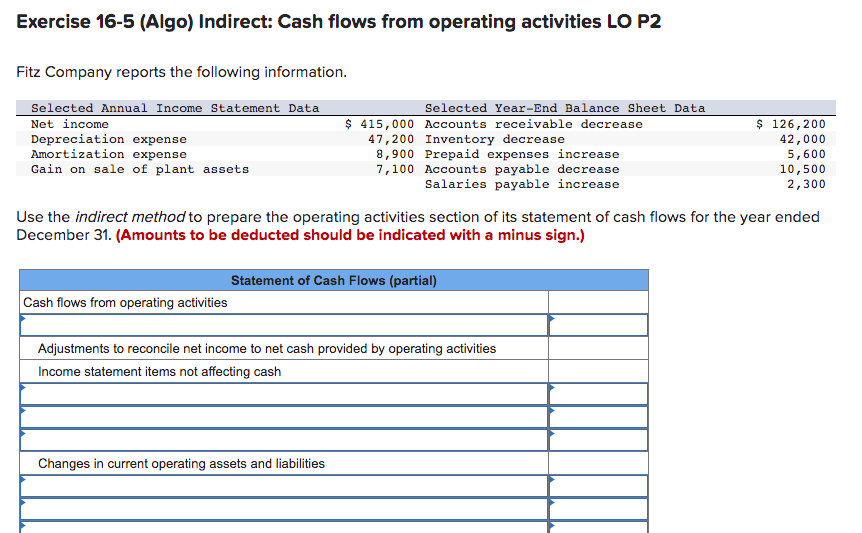Click the 'Exercise 16-5 (Algo) Indirect' heading
862x533 pixels.
[x=339, y=21]
